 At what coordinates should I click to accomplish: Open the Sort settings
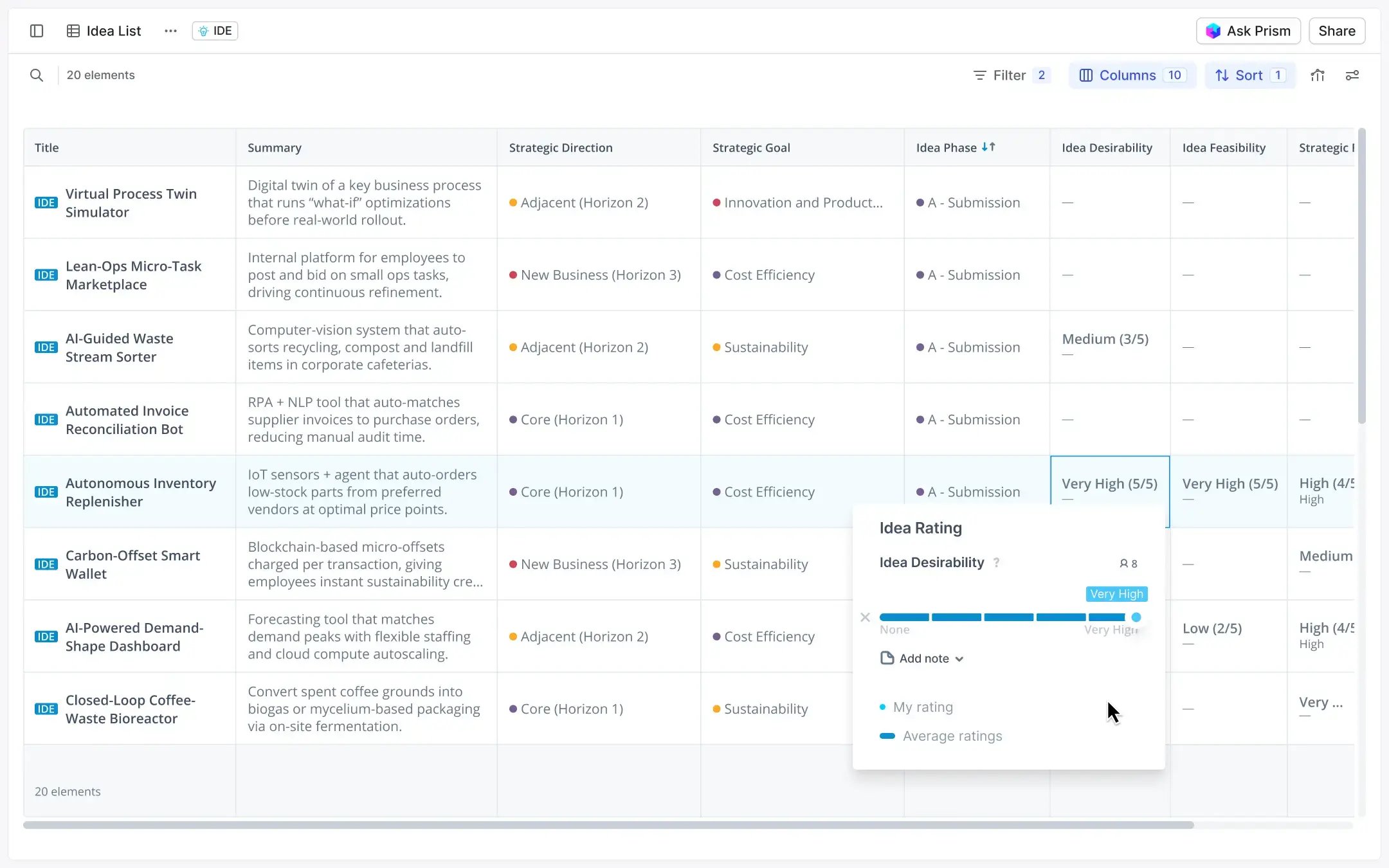[x=1249, y=75]
